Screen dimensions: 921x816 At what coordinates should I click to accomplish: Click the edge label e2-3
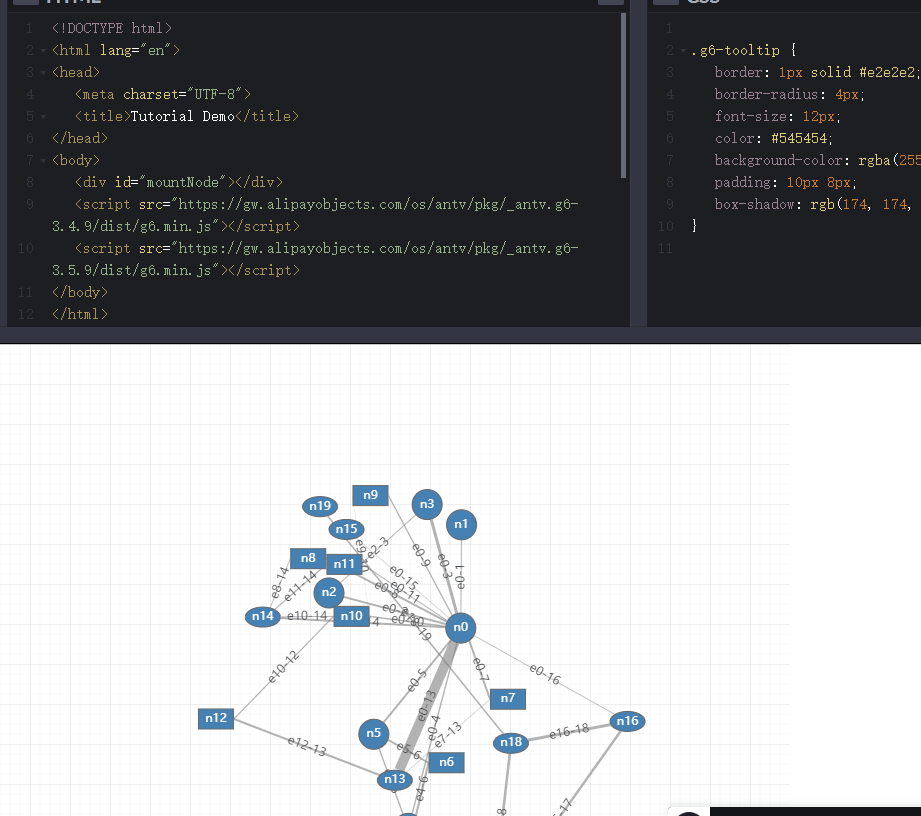click(378, 547)
